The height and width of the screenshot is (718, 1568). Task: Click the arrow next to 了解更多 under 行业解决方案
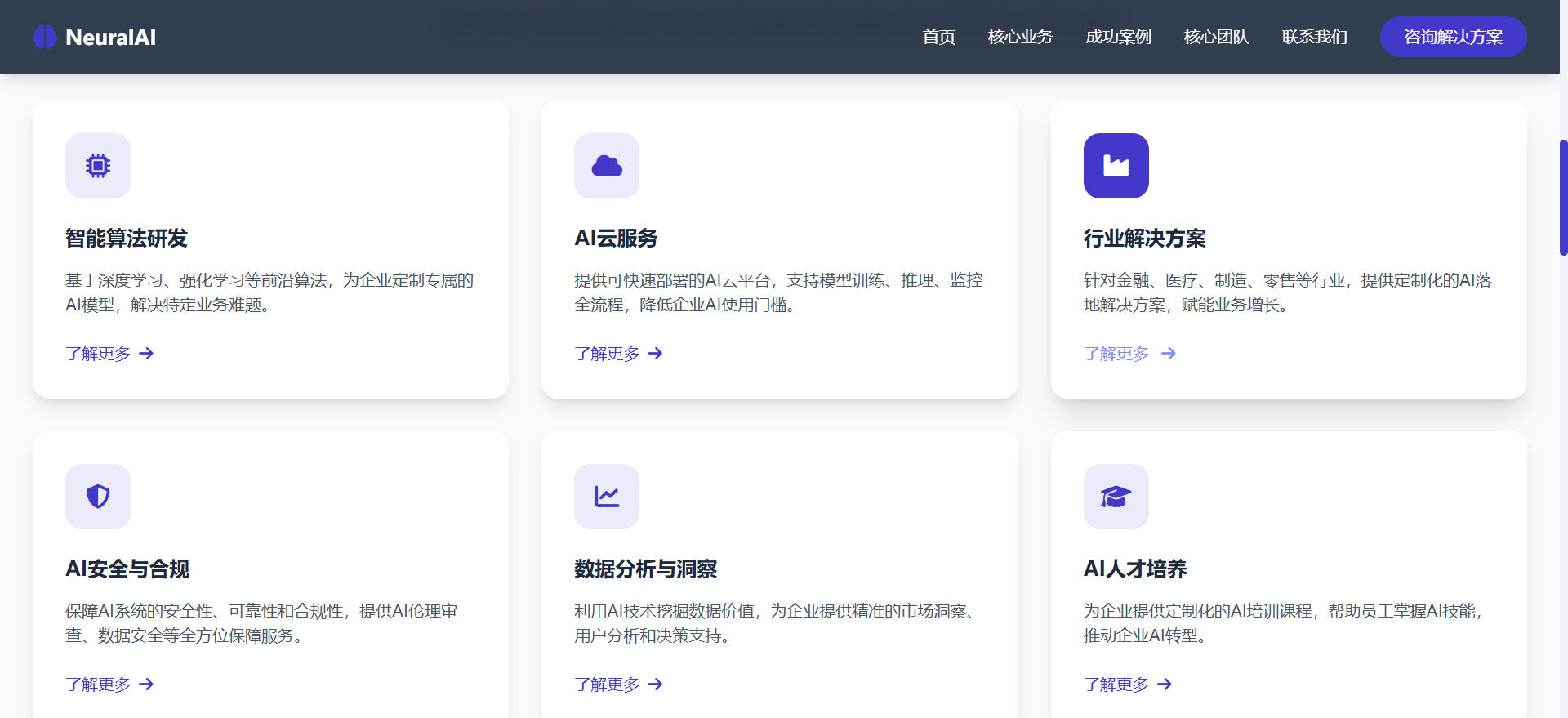click(x=1169, y=354)
